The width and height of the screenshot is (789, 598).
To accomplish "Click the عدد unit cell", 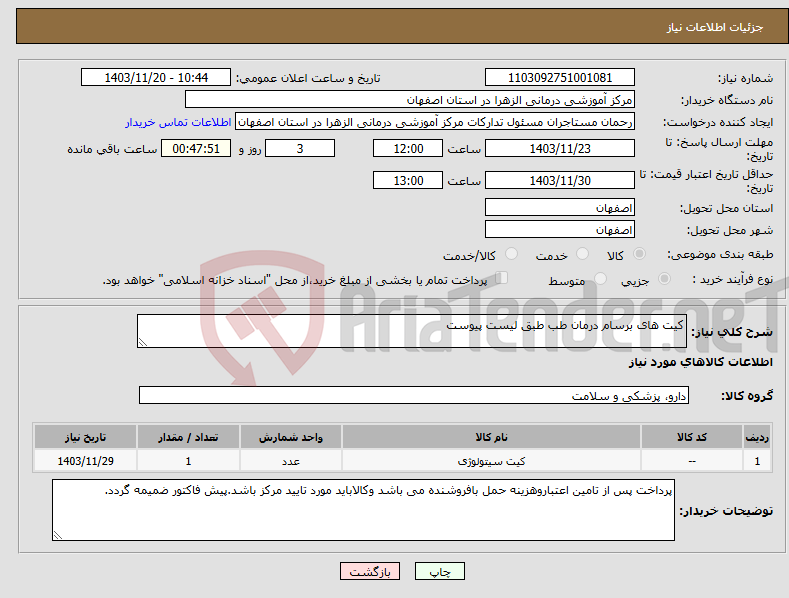I will point(291,461).
